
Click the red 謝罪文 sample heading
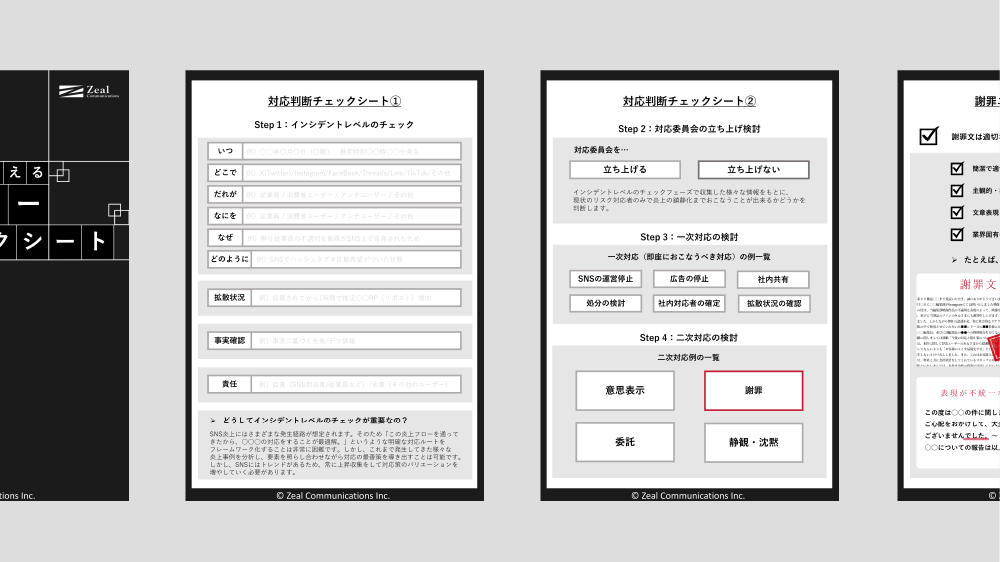point(979,285)
